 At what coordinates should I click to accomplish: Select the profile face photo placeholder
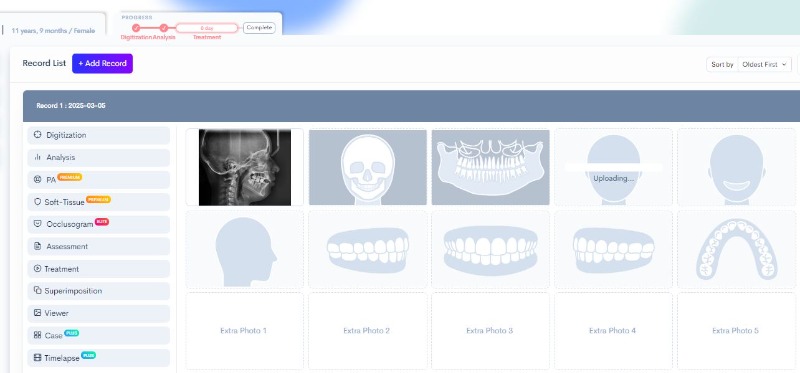[x=245, y=250]
